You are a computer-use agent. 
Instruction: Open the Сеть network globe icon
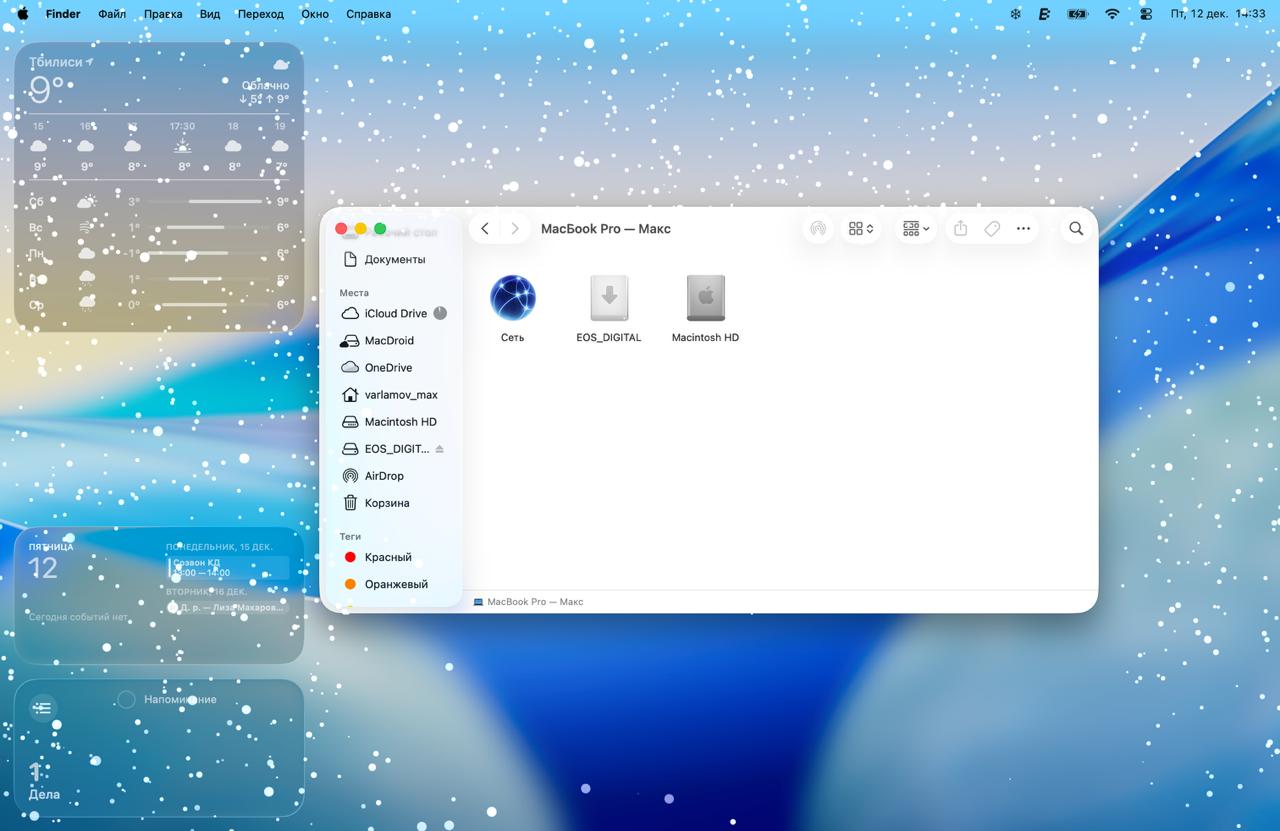(x=512, y=298)
